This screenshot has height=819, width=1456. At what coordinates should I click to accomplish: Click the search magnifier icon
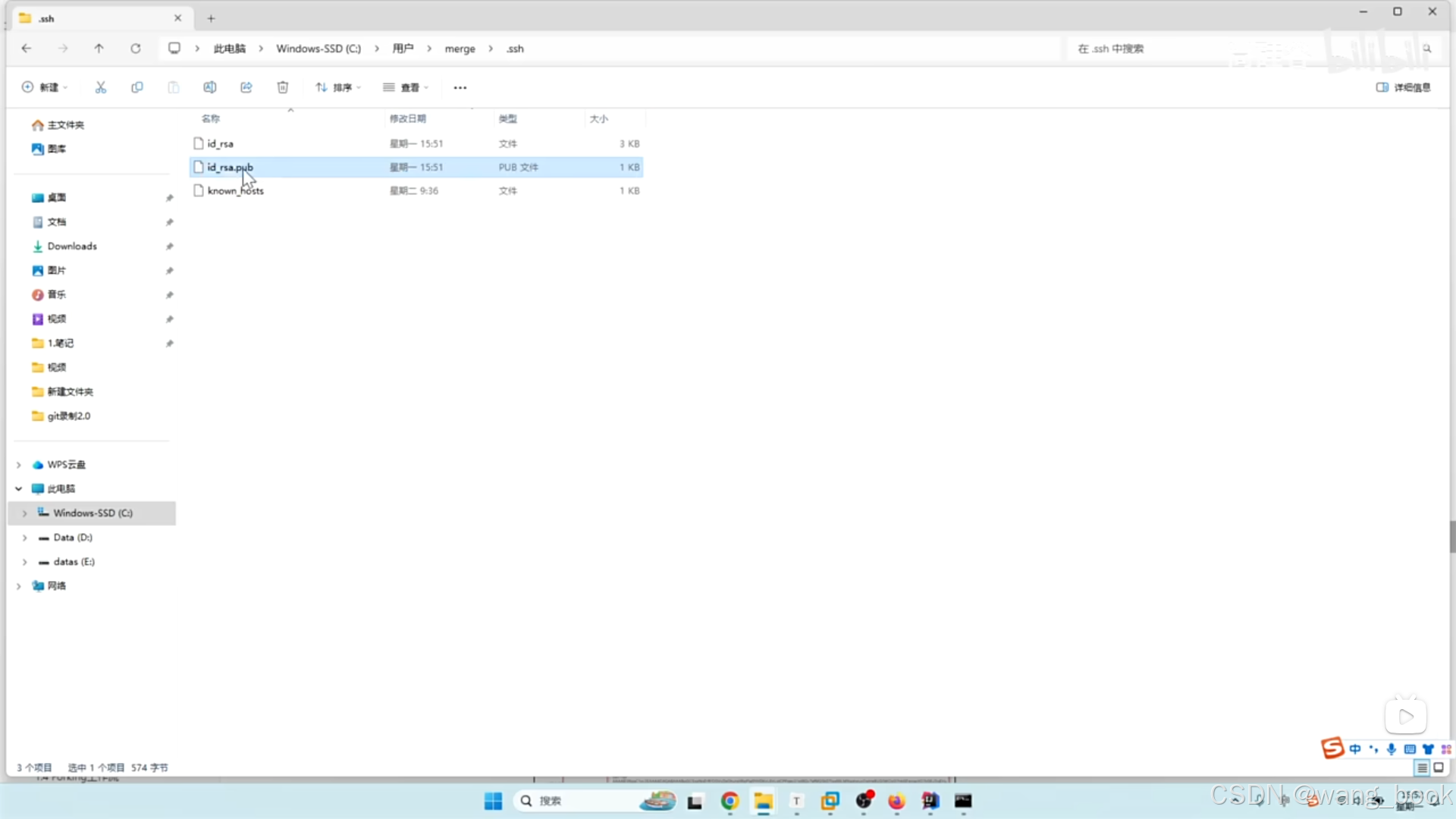(1426, 49)
